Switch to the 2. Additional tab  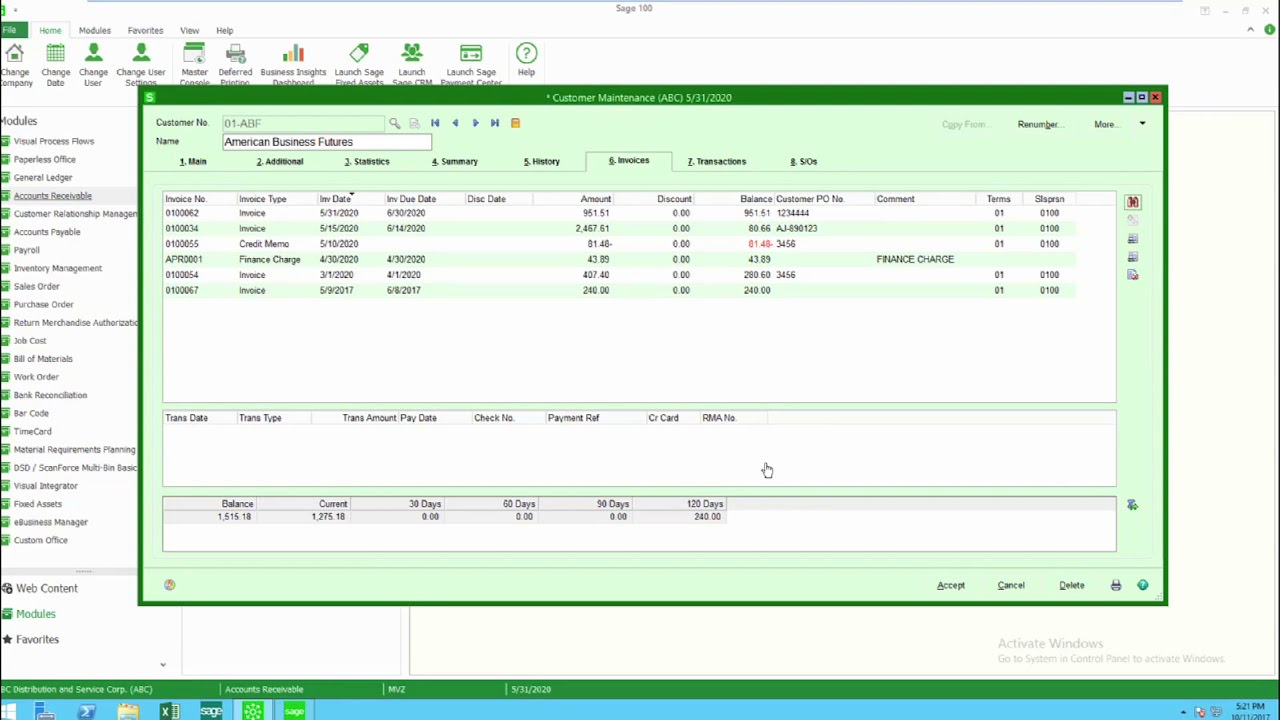[279, 161]
